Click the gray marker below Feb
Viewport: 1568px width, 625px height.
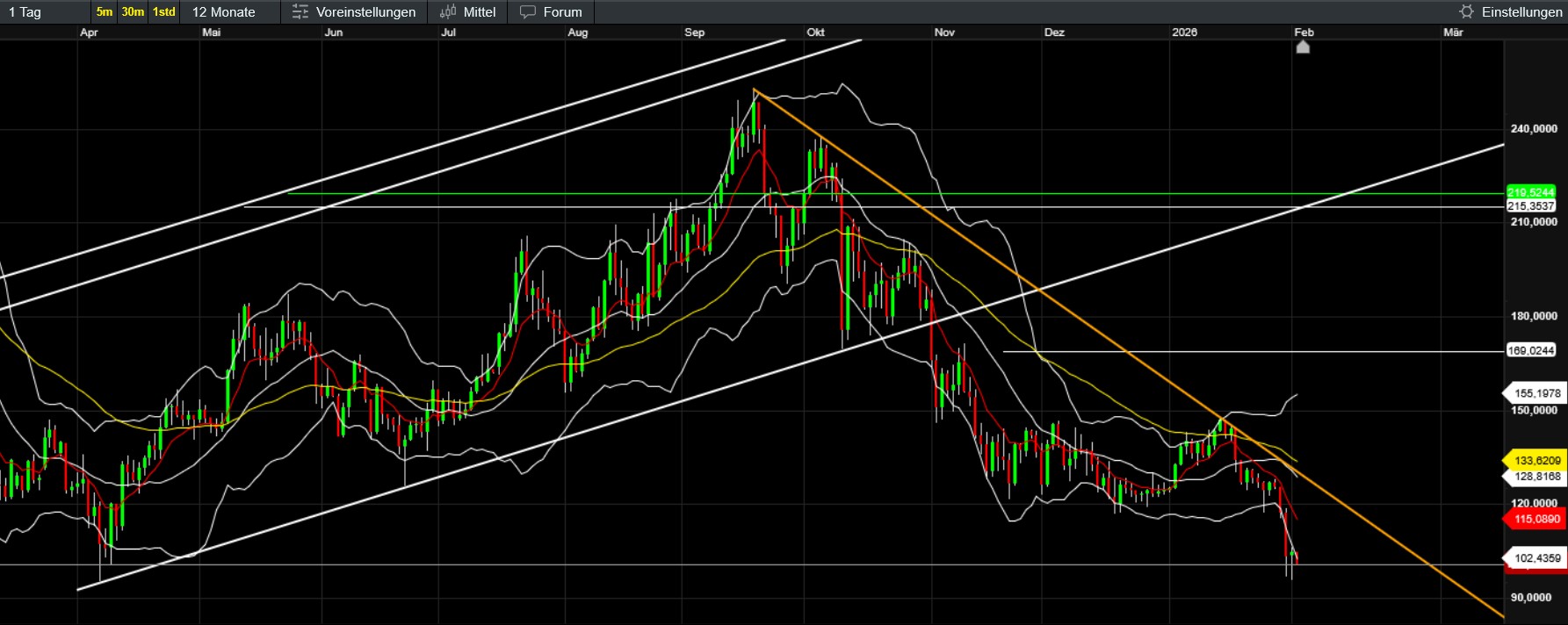coord(1303,47)
